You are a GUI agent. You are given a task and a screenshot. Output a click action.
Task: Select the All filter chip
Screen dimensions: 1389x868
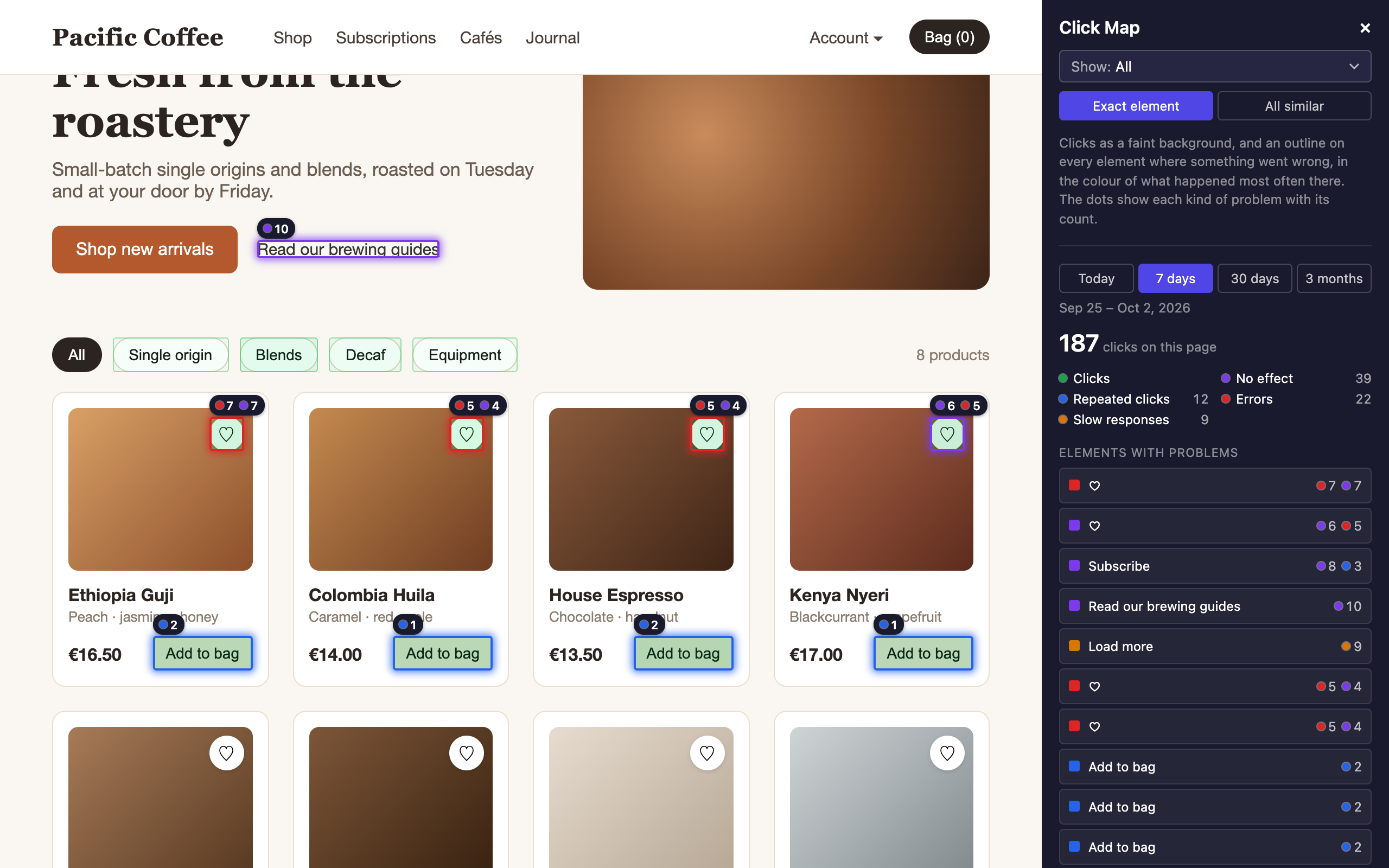coord(77,355)
